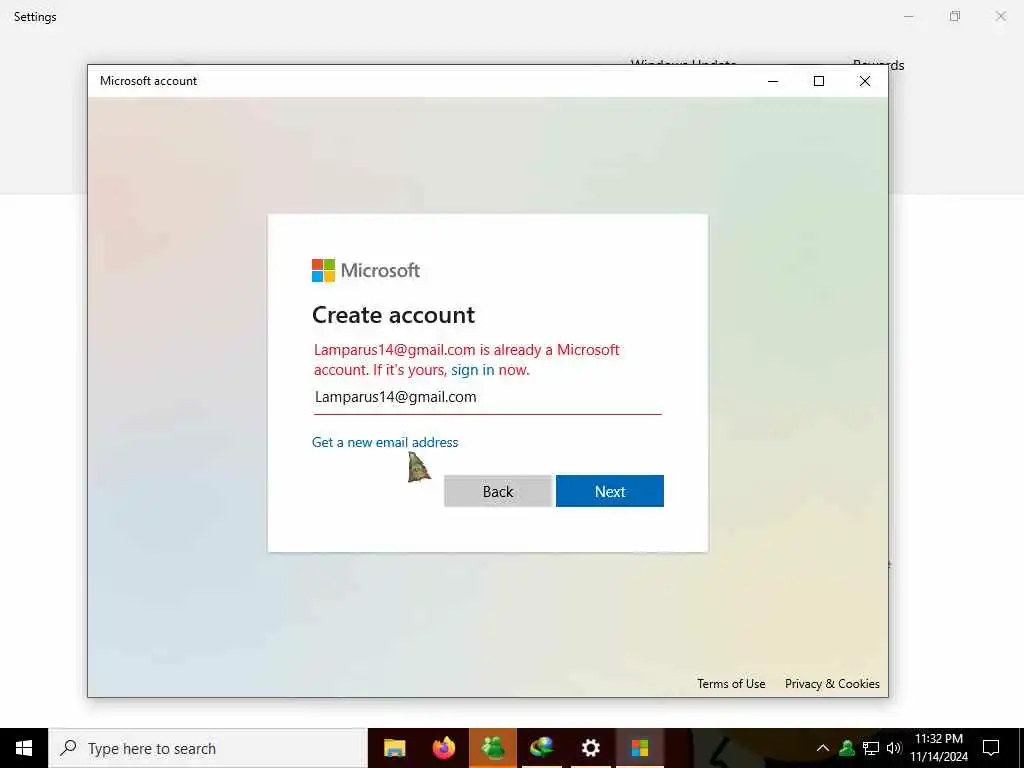Minimize the Microsoft account window
Viewport: 1024px width, 768px height.
click(773, 81)
